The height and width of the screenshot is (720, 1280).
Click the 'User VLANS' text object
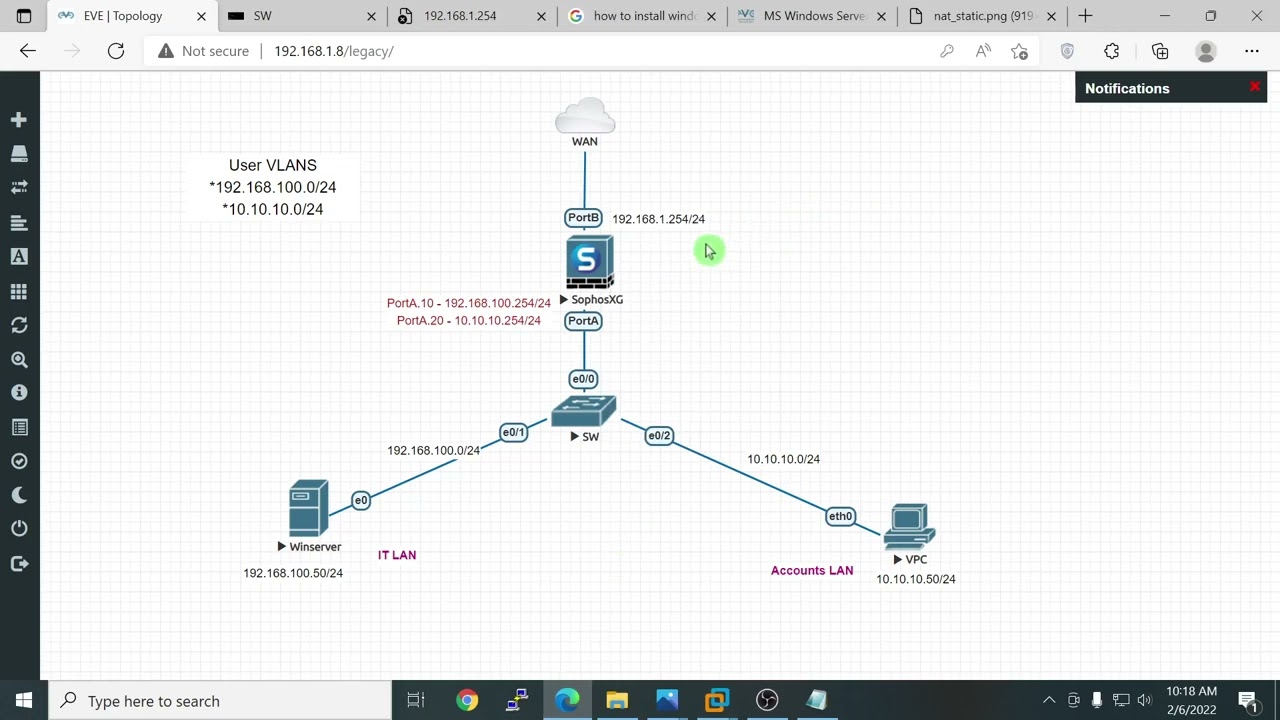coord(273,165)
